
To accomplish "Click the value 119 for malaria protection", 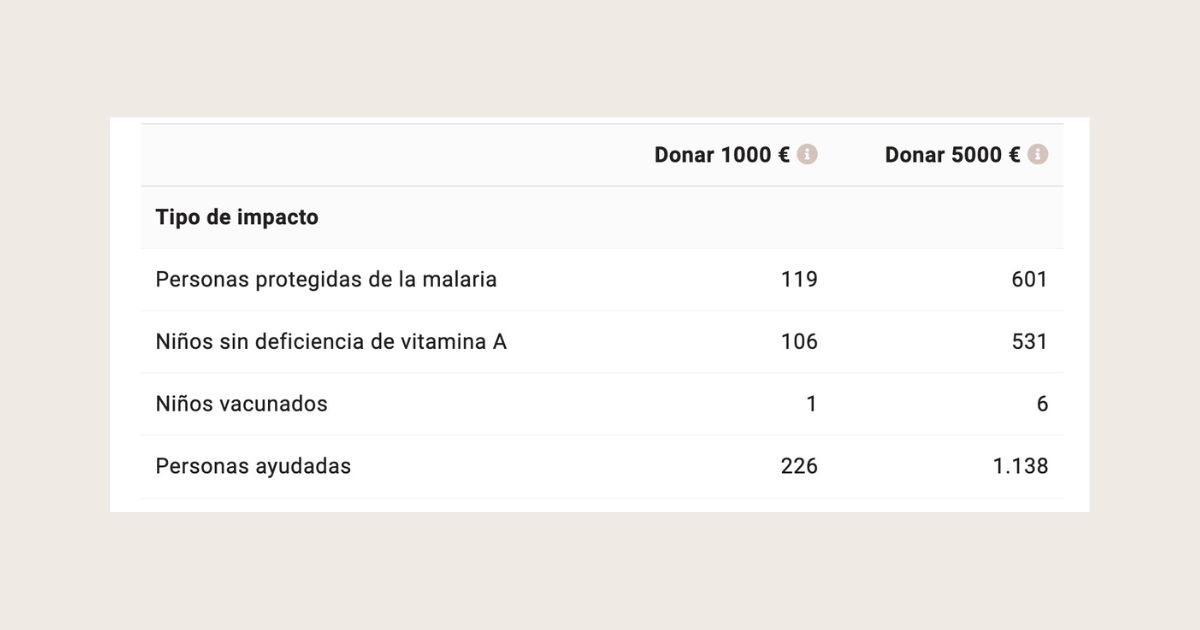I will coord(799,280).
